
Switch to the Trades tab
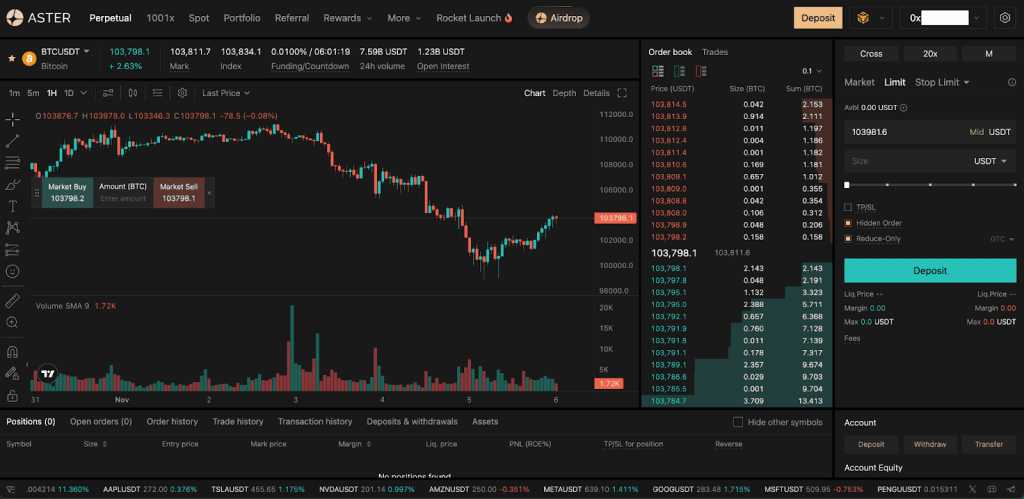[x=715, y=51]
